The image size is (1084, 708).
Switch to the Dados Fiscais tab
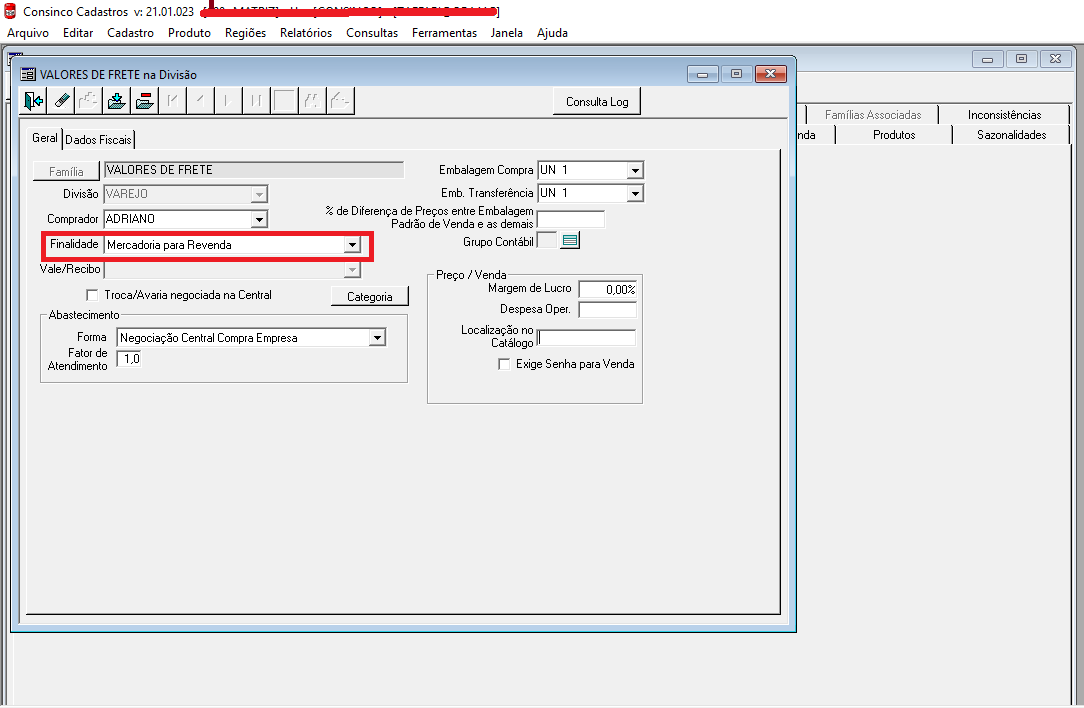(98, 140)
